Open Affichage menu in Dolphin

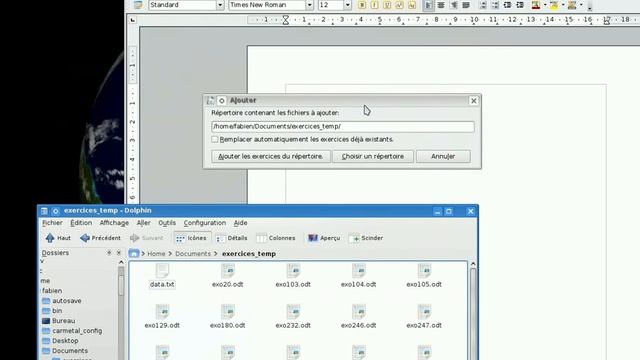point(114,223)
